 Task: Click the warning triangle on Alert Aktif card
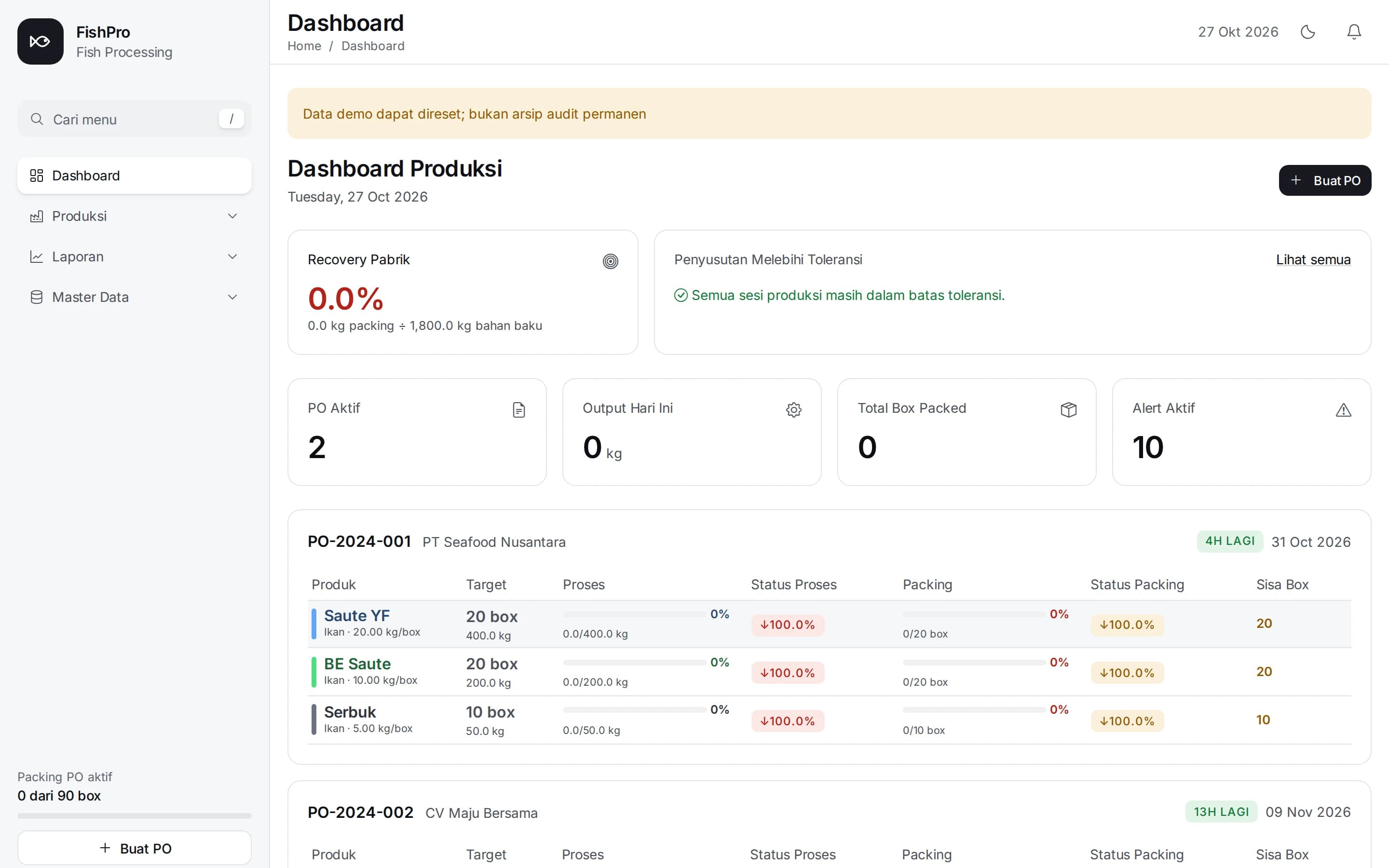[x=1344, y=410]
